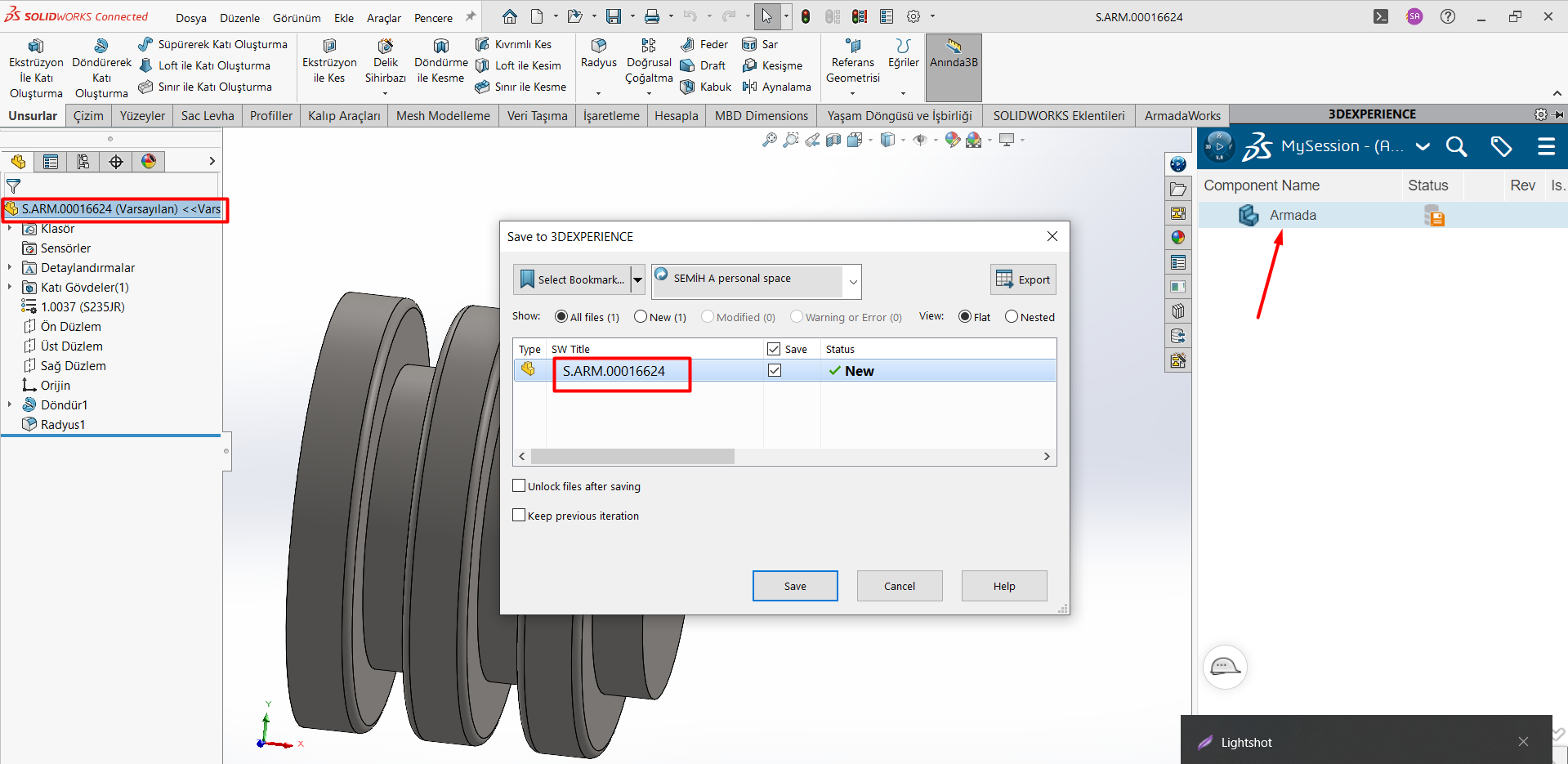Click the 3DEXPERIENCE tag icon
The image size is (1568, 764).
click(1501, 146)
